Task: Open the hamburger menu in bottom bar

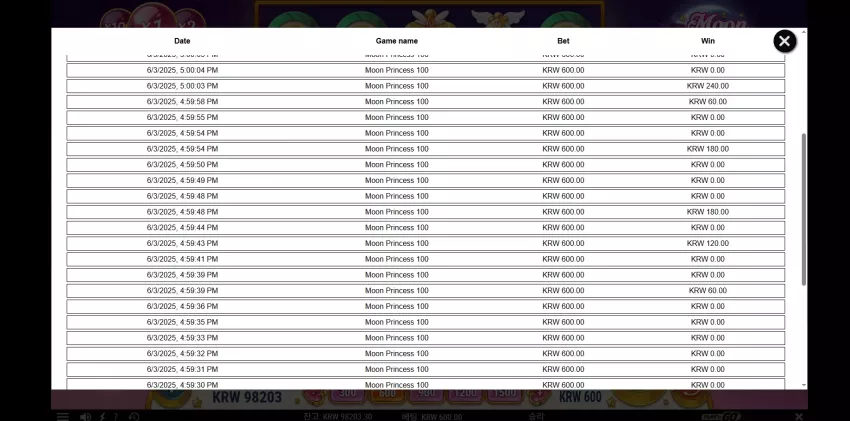Action: pyautogui.click(x=63, y=417)
